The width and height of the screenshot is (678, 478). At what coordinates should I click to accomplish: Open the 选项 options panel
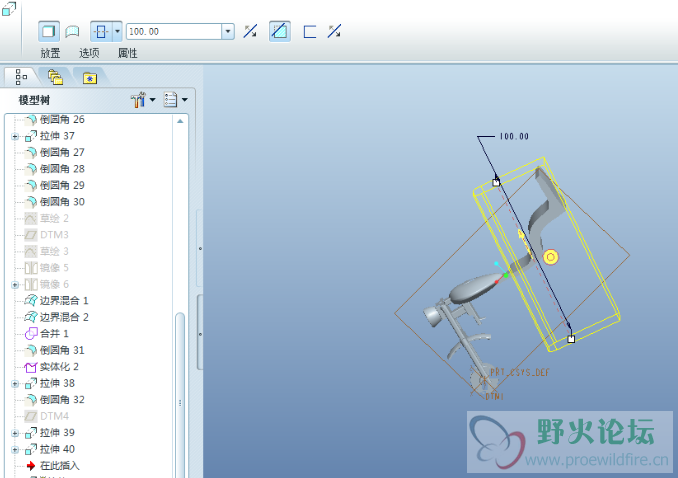click(x=89, y=53)
